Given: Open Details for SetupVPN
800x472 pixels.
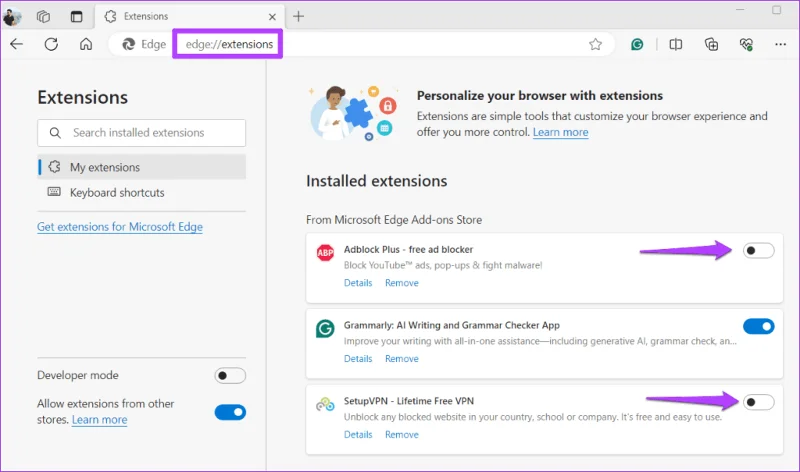Looking at the screenshot, I should [358, 434].
